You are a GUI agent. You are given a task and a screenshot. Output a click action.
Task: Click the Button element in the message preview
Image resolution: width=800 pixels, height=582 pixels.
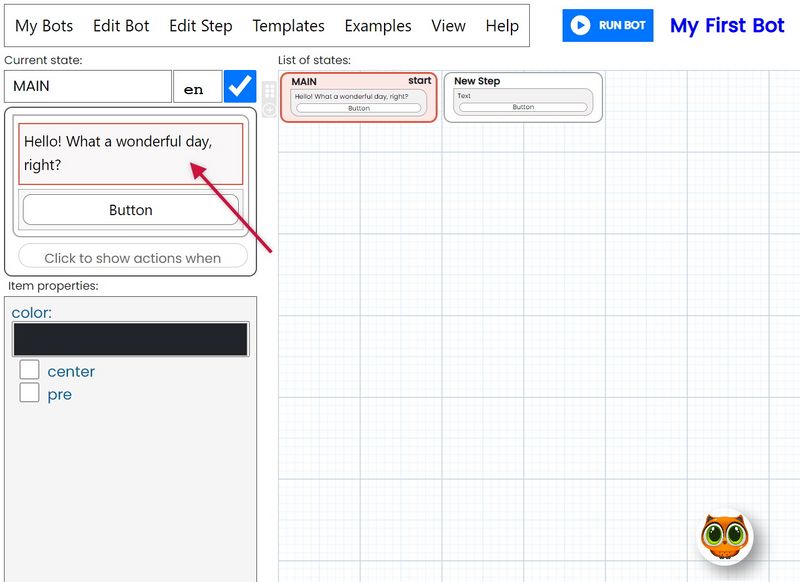click(x=130, y=210)
